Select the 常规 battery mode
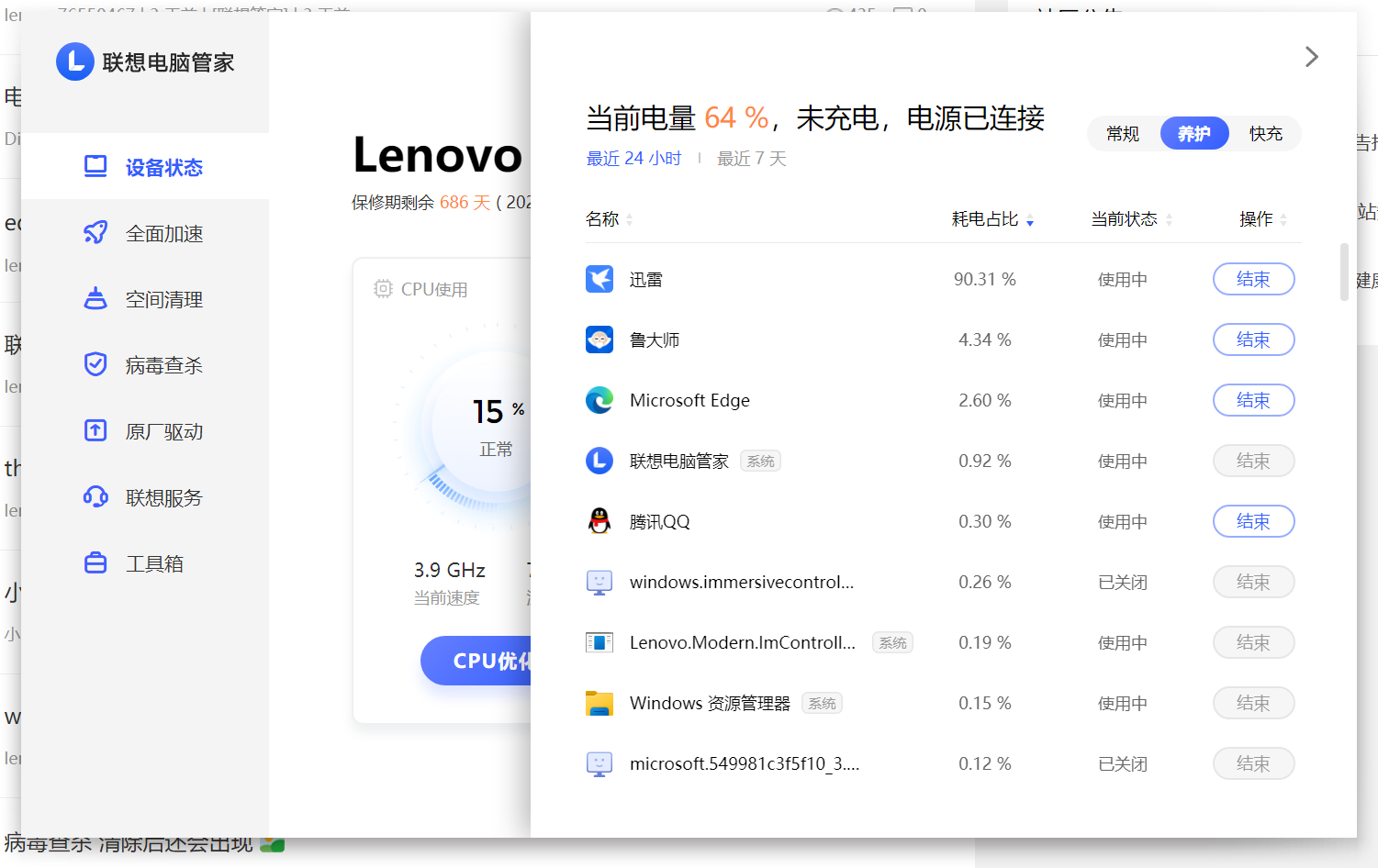The height and width of the screenshot is (868, 1378). click(1123, 134)
